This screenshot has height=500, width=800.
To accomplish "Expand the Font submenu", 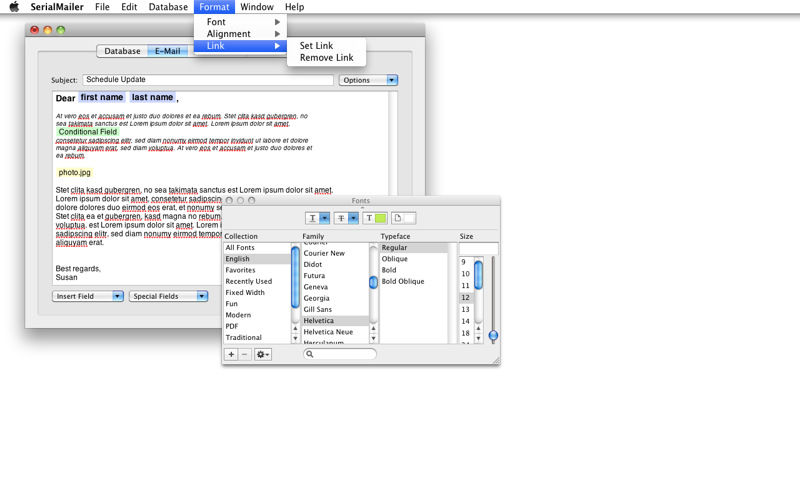I will [240, 22].
